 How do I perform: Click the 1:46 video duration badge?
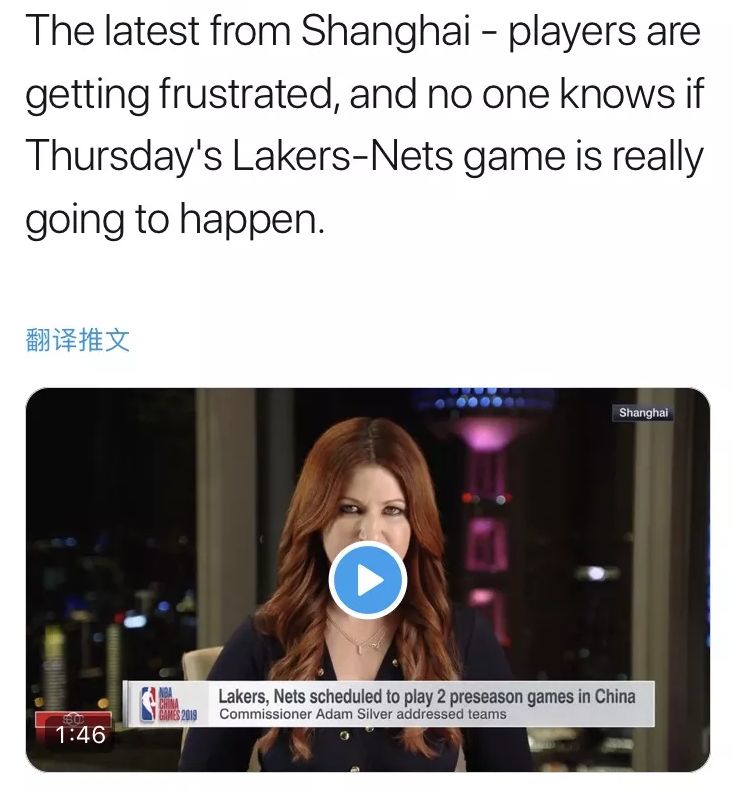tap(80, 735)
